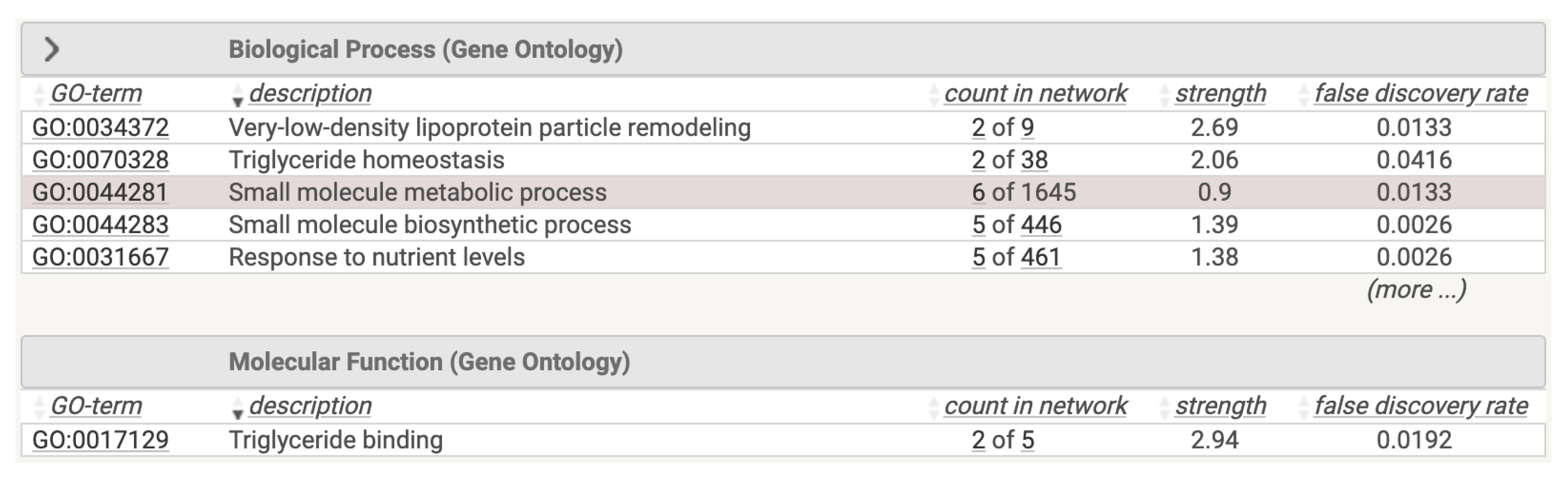
Task: Sort Biological Process by count in network
Action: coord(1035,94)
